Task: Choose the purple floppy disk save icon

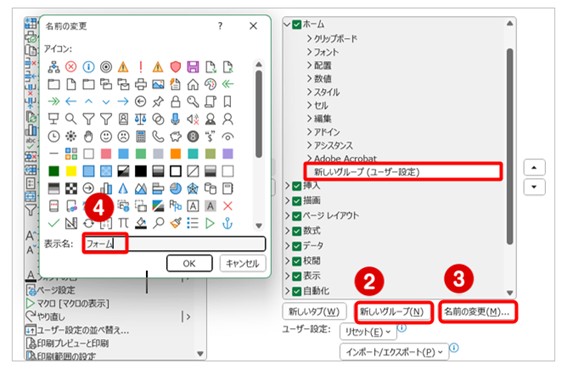Action: [x=193, y=67]
